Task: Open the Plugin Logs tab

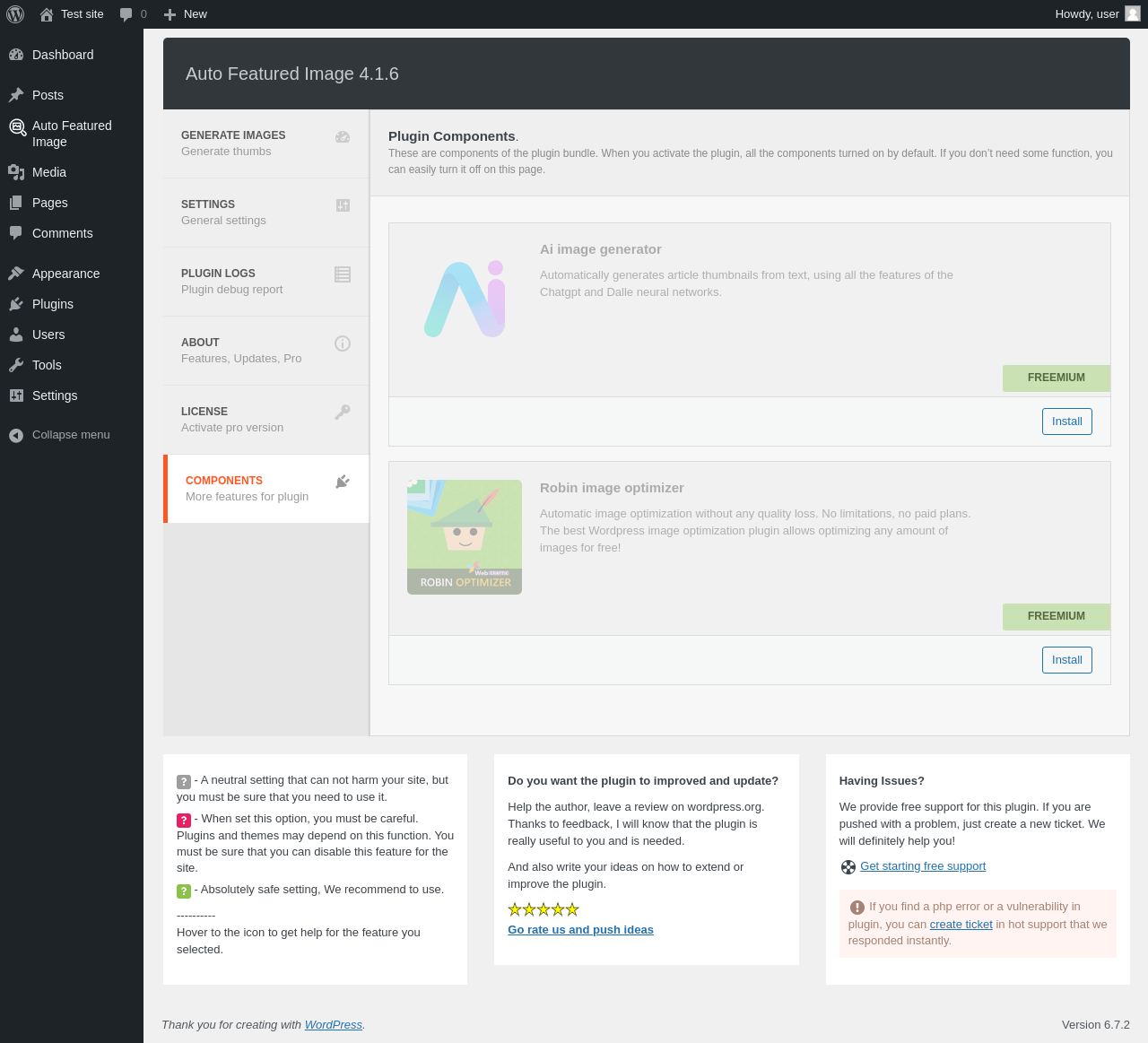Action: tap(266, 282)
